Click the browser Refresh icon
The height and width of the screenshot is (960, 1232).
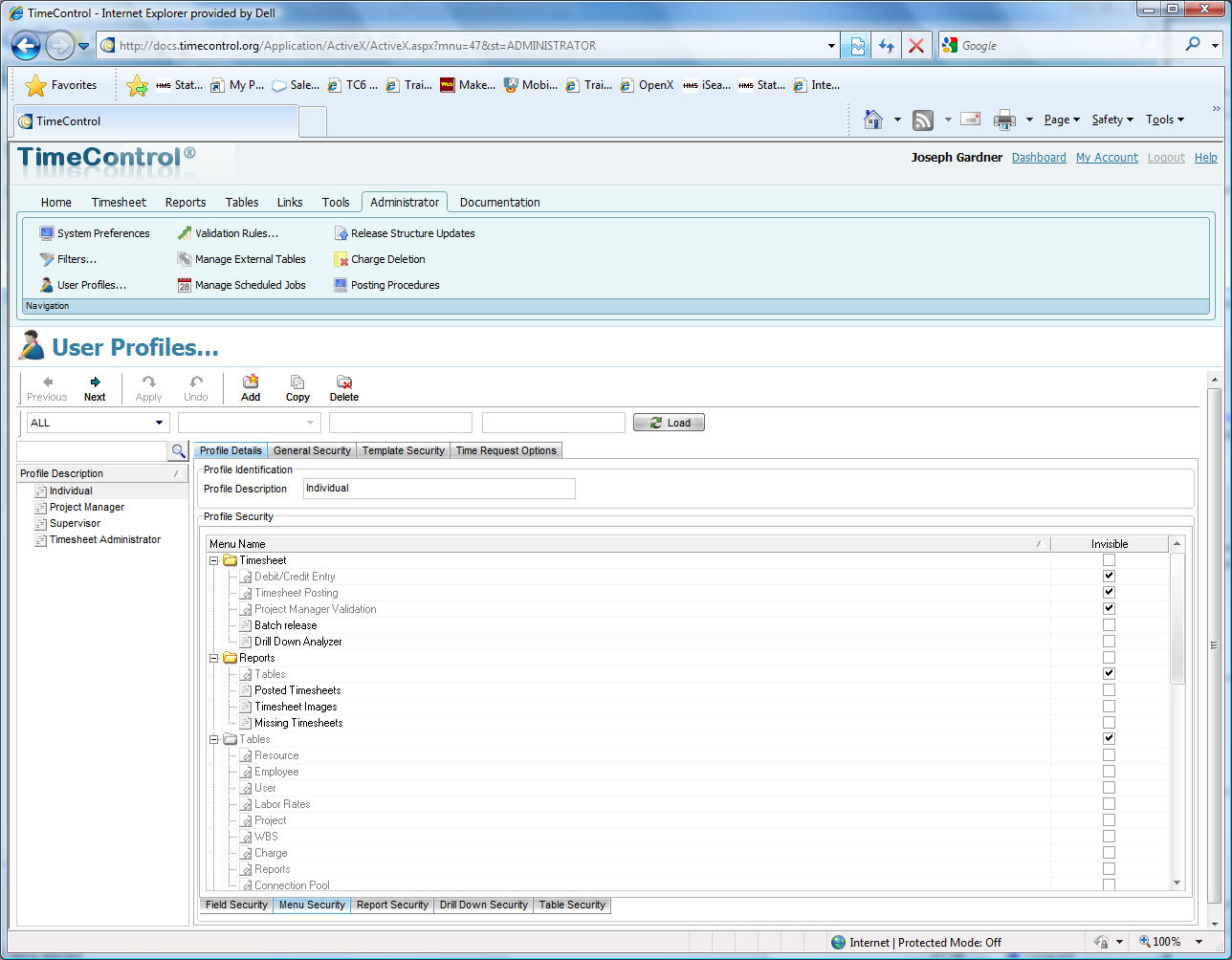tap(887, 45)
